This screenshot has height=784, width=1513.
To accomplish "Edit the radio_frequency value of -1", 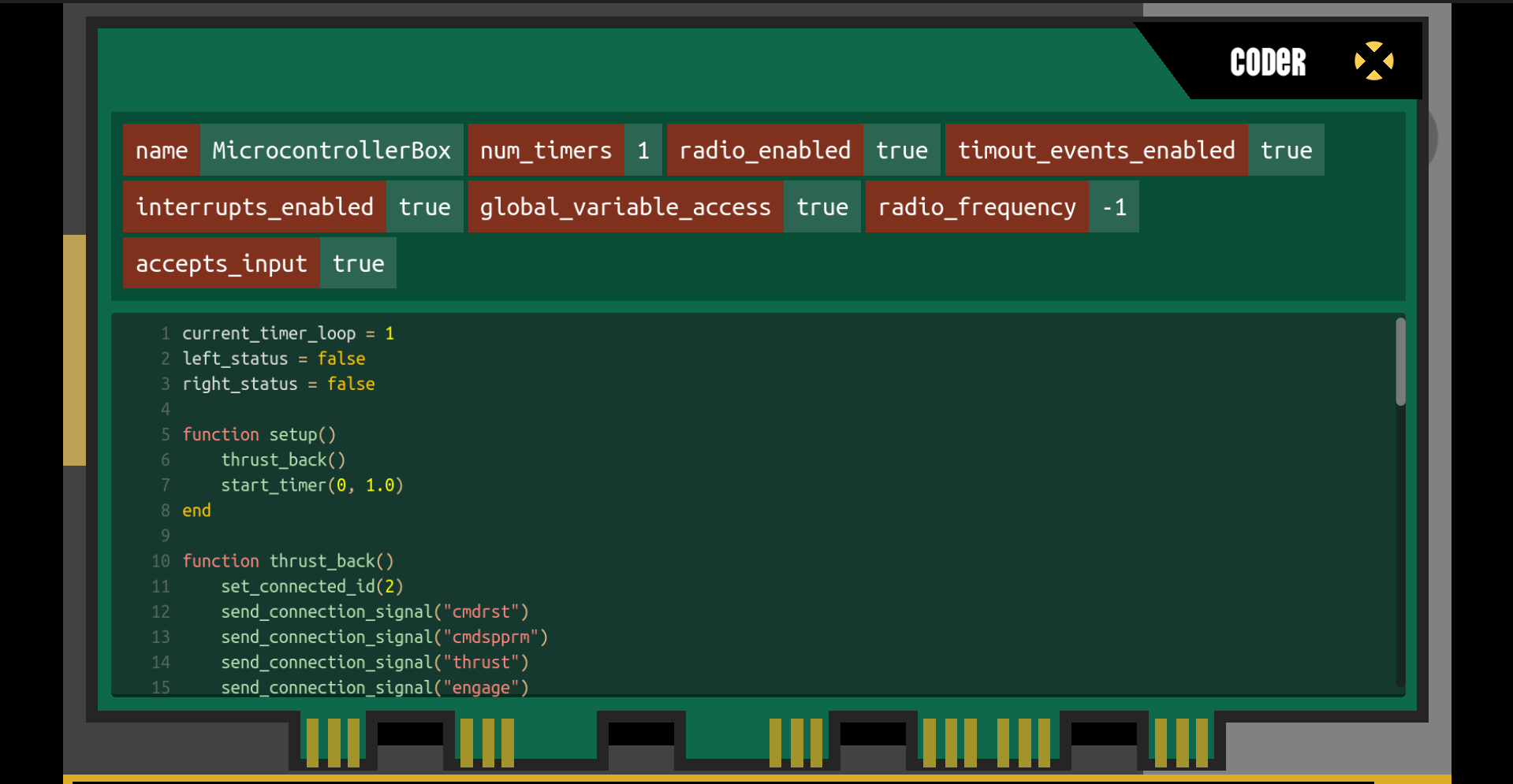I will tap(1113, 206).
